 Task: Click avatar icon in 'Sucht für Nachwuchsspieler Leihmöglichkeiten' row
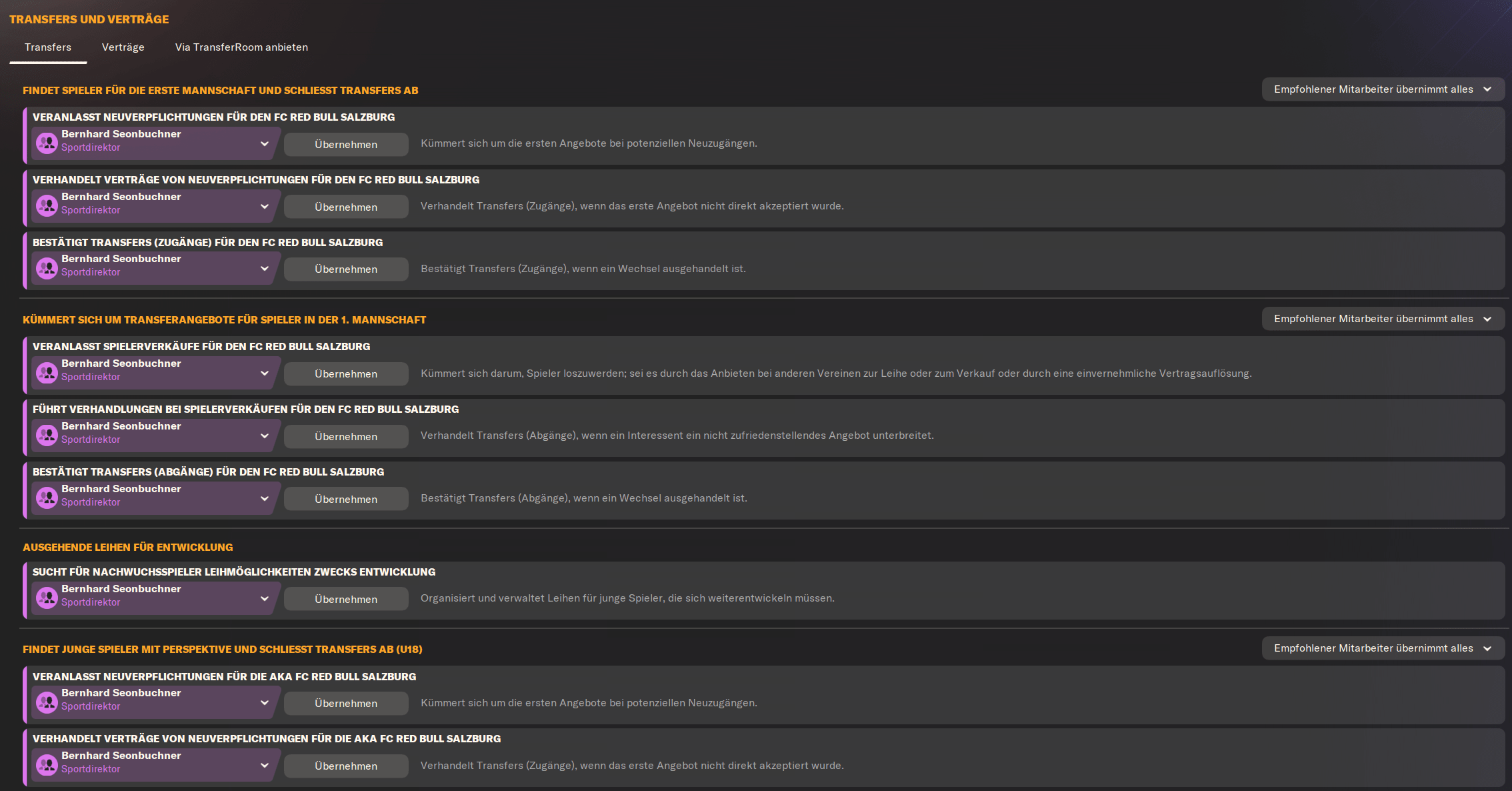point(47,598)
